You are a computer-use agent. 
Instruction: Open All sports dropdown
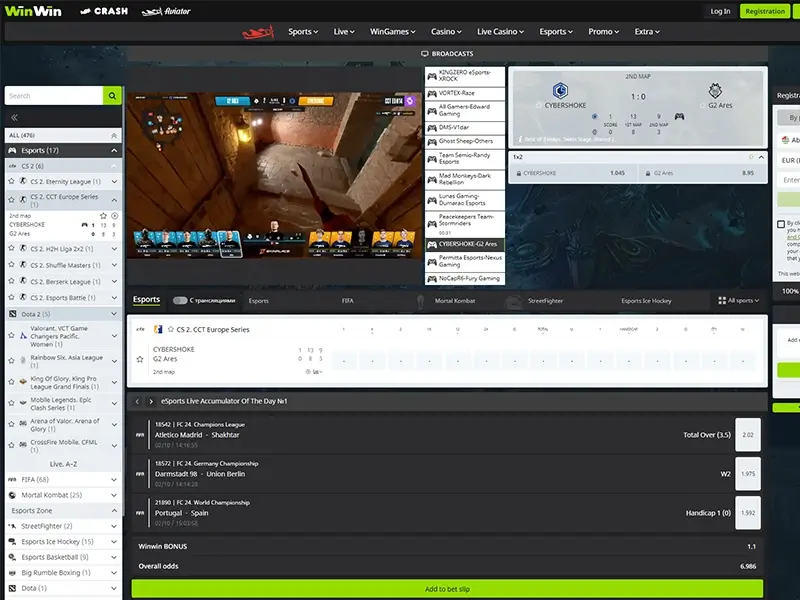738,301
